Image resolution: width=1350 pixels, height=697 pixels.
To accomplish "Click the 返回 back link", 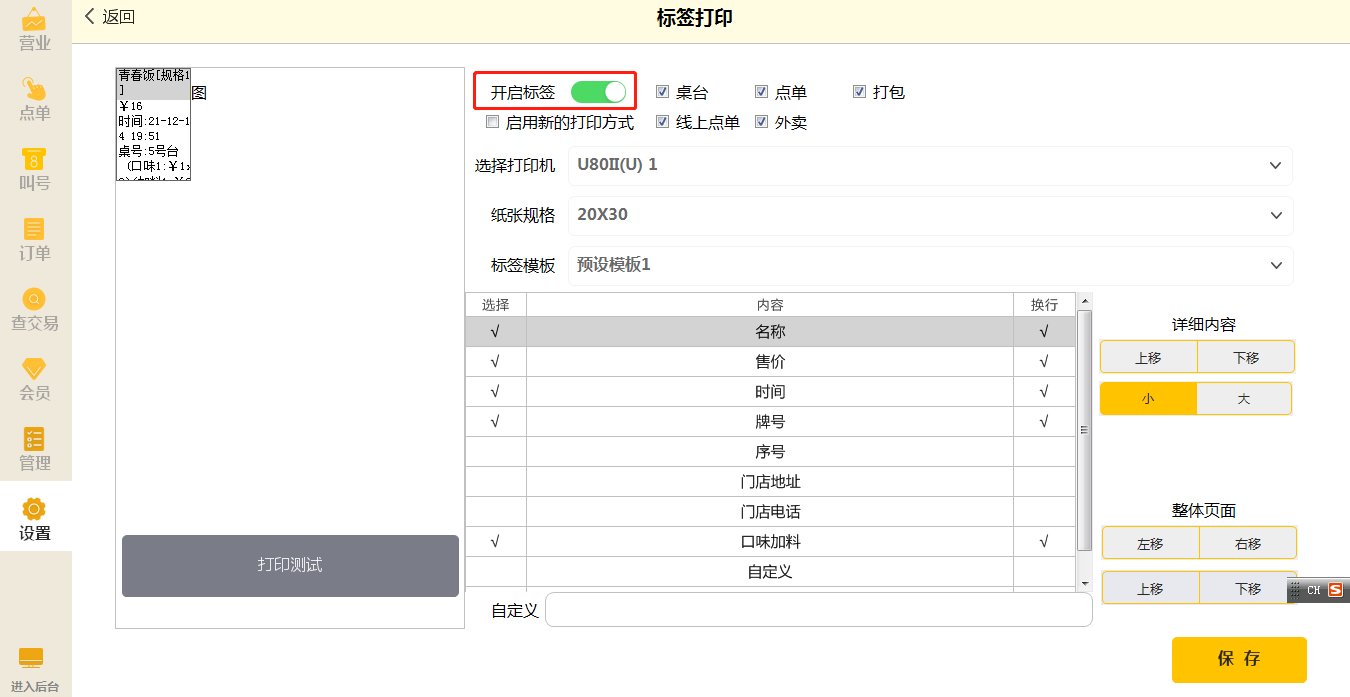I will [x=109, y=16].
